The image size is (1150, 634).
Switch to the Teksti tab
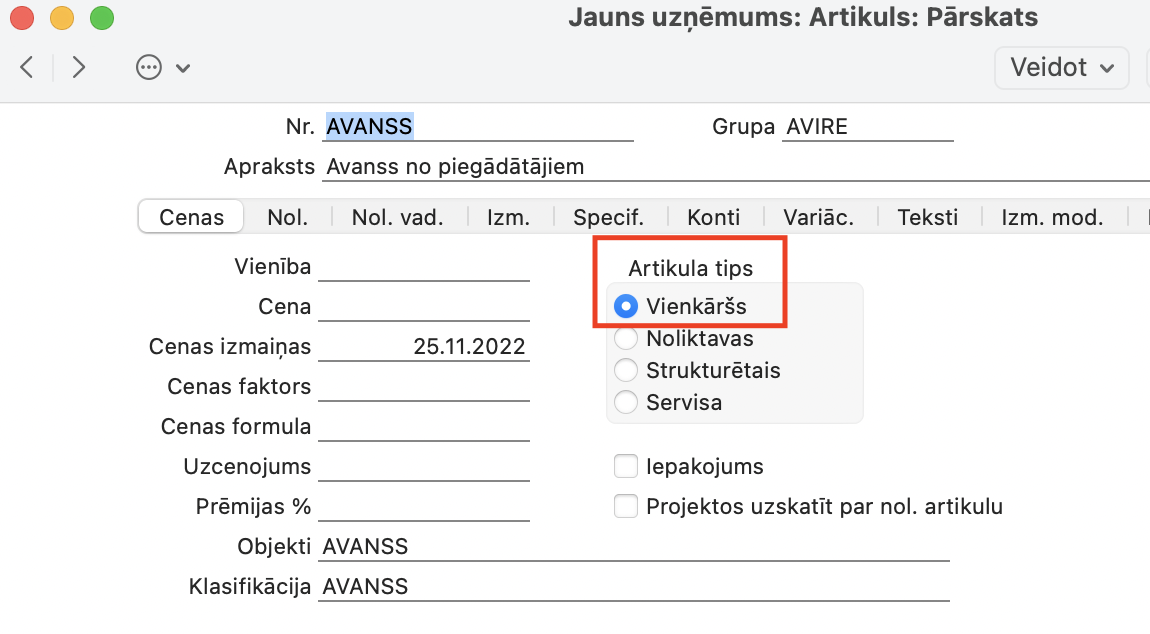coord(927,217)
